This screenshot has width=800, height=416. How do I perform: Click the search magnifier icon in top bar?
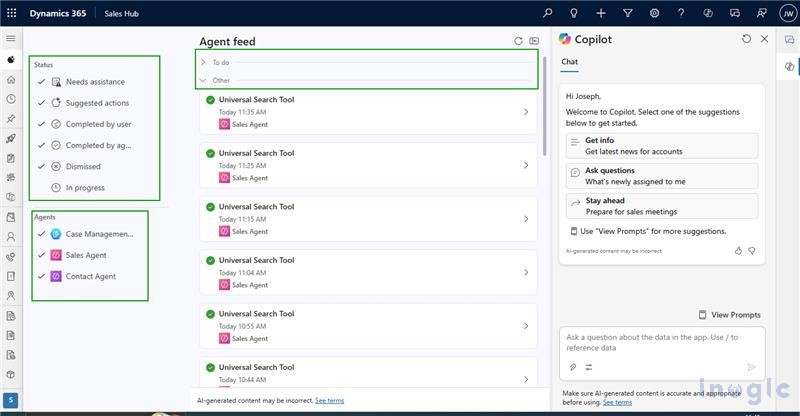click(x=547, y=13)
